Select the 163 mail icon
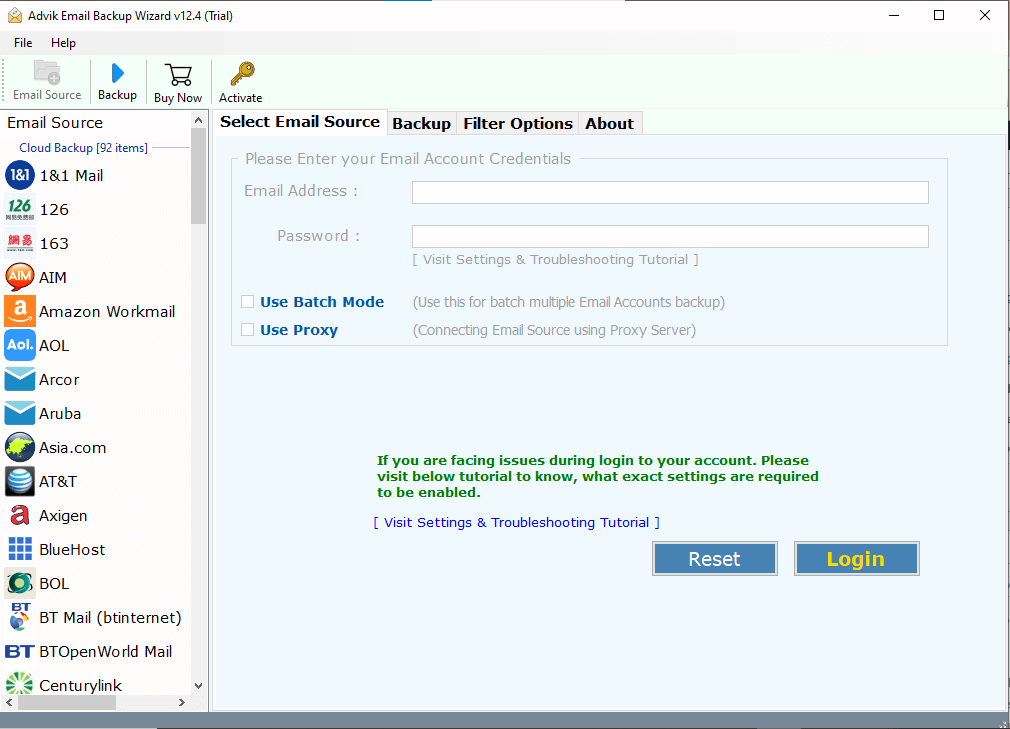 (x=20, y=243)
